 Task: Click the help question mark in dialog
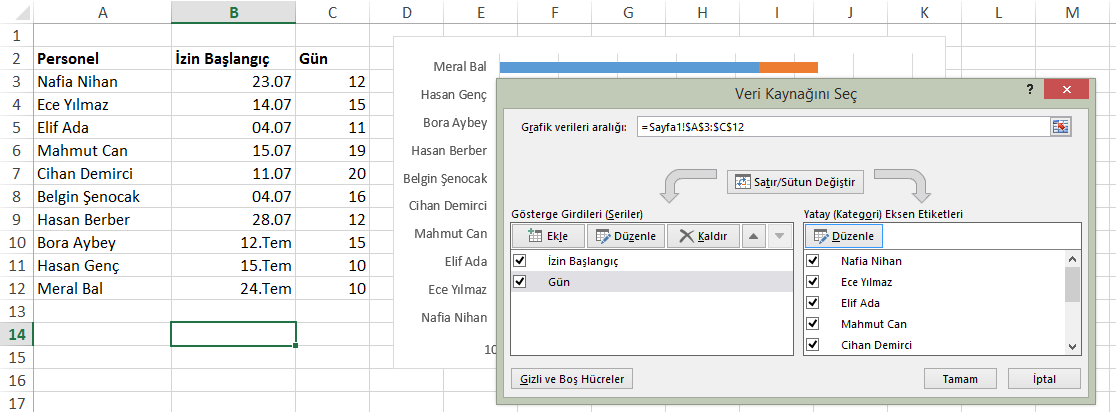pyautogui.click(x=1029, y=90)
